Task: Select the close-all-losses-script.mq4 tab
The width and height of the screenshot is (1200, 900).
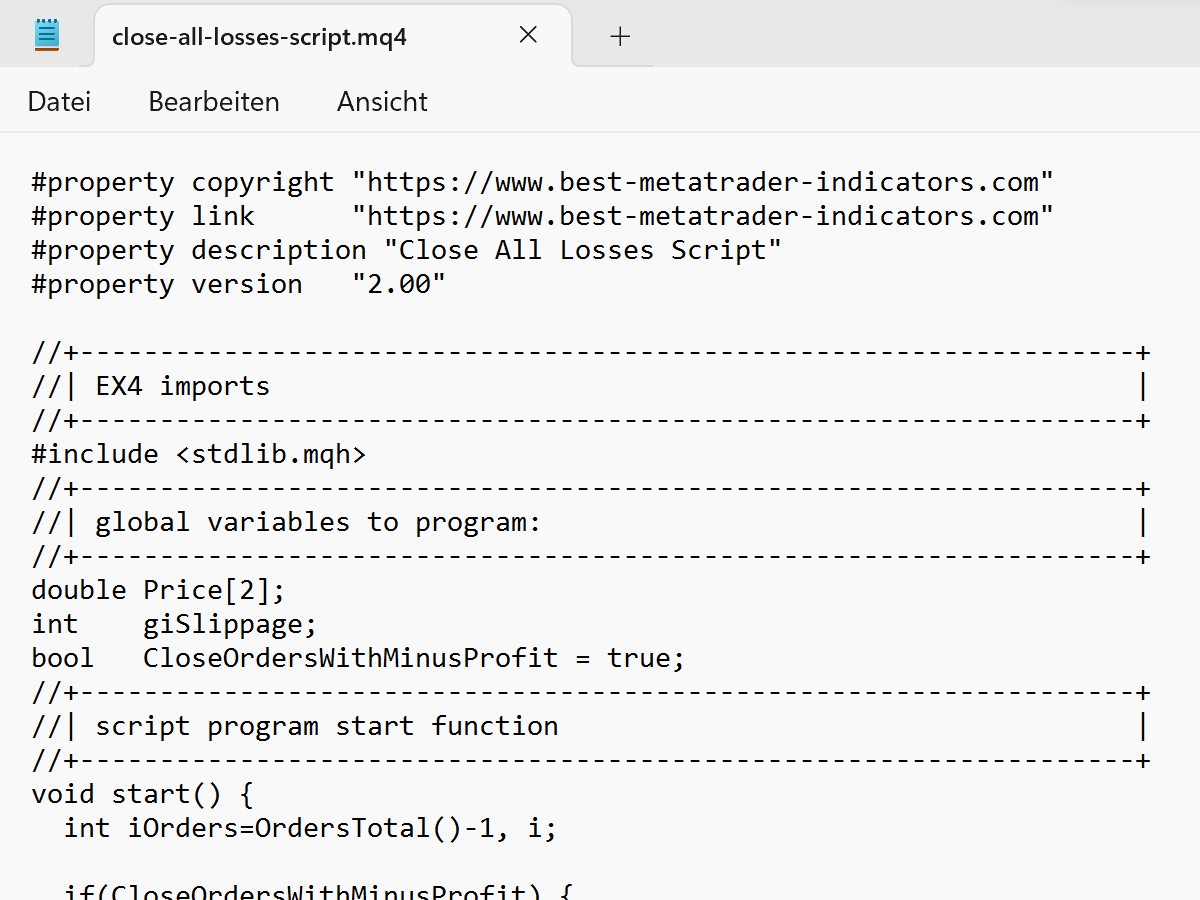Action: (260, 37)
